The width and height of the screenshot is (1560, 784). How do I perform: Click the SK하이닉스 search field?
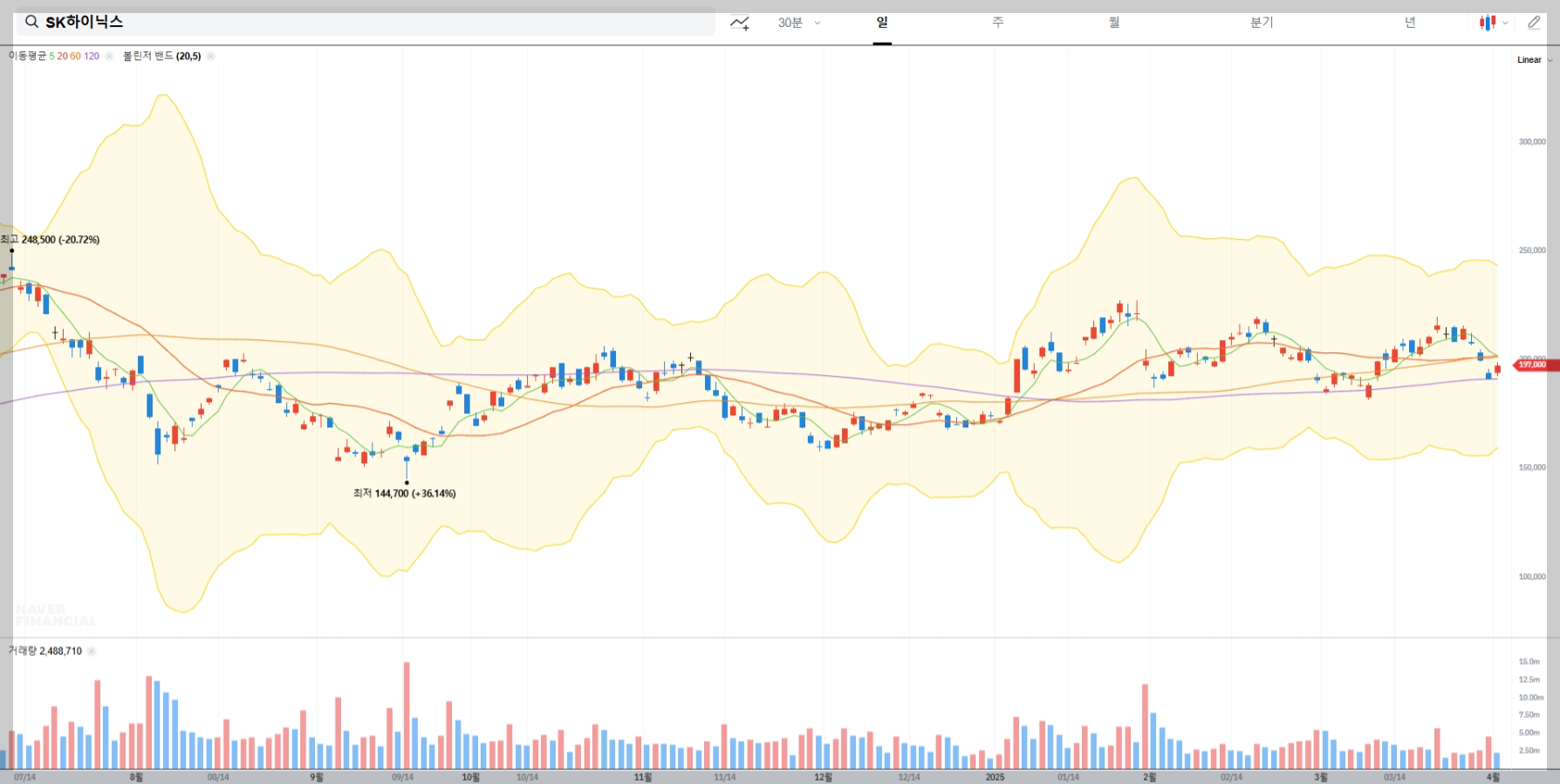[366, 22]
